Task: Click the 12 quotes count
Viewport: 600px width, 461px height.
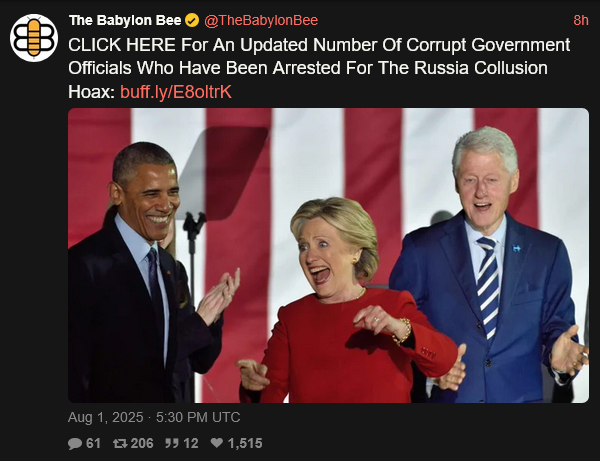Action: pyautogui.click(x=191, y=443)
